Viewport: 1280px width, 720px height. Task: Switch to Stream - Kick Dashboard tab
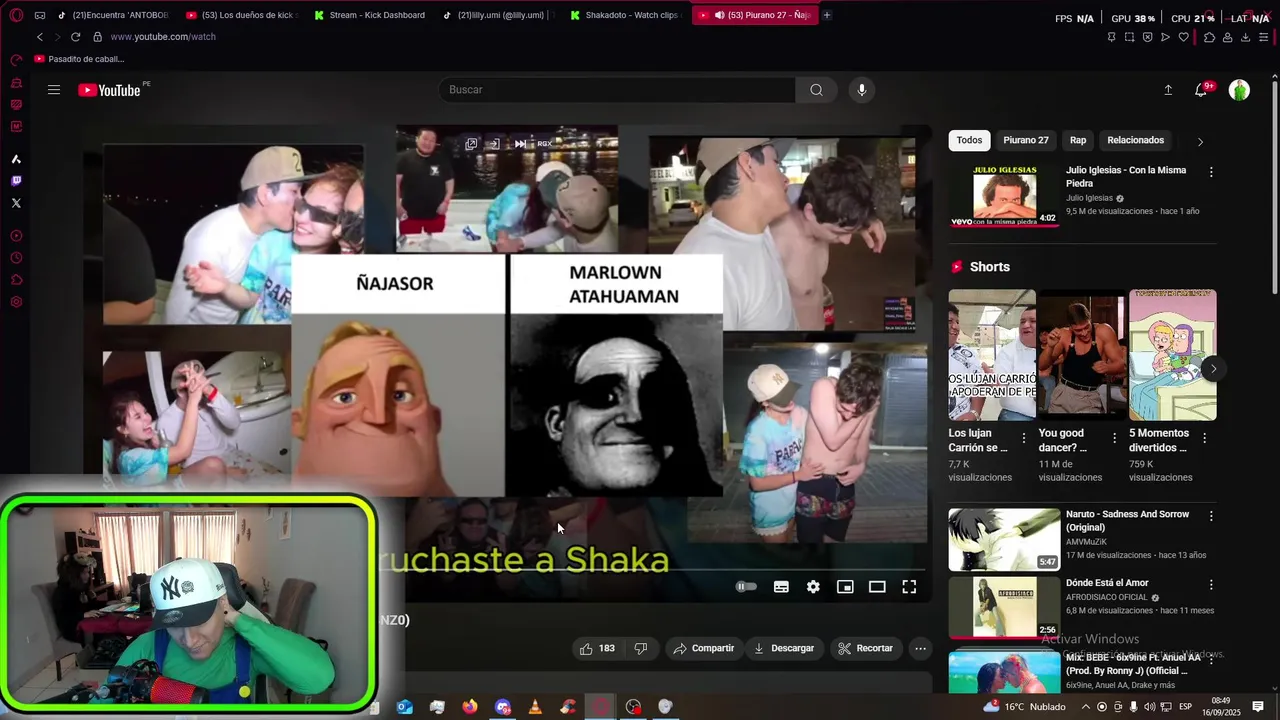click(369, 15)
